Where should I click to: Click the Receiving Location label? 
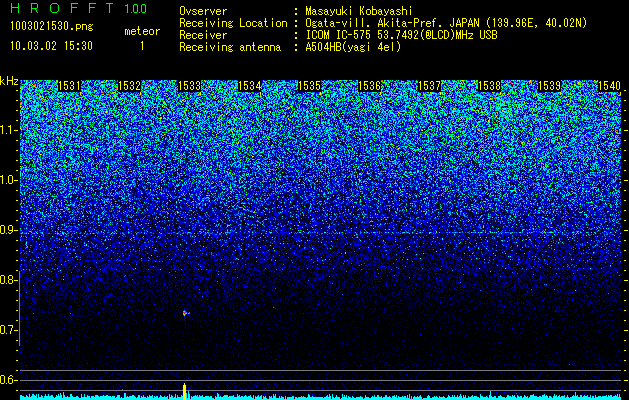[x=233, y=23]
